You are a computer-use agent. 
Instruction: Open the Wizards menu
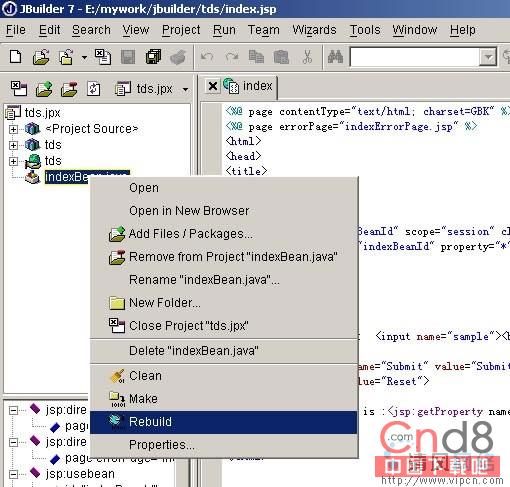tap(314, 30)
